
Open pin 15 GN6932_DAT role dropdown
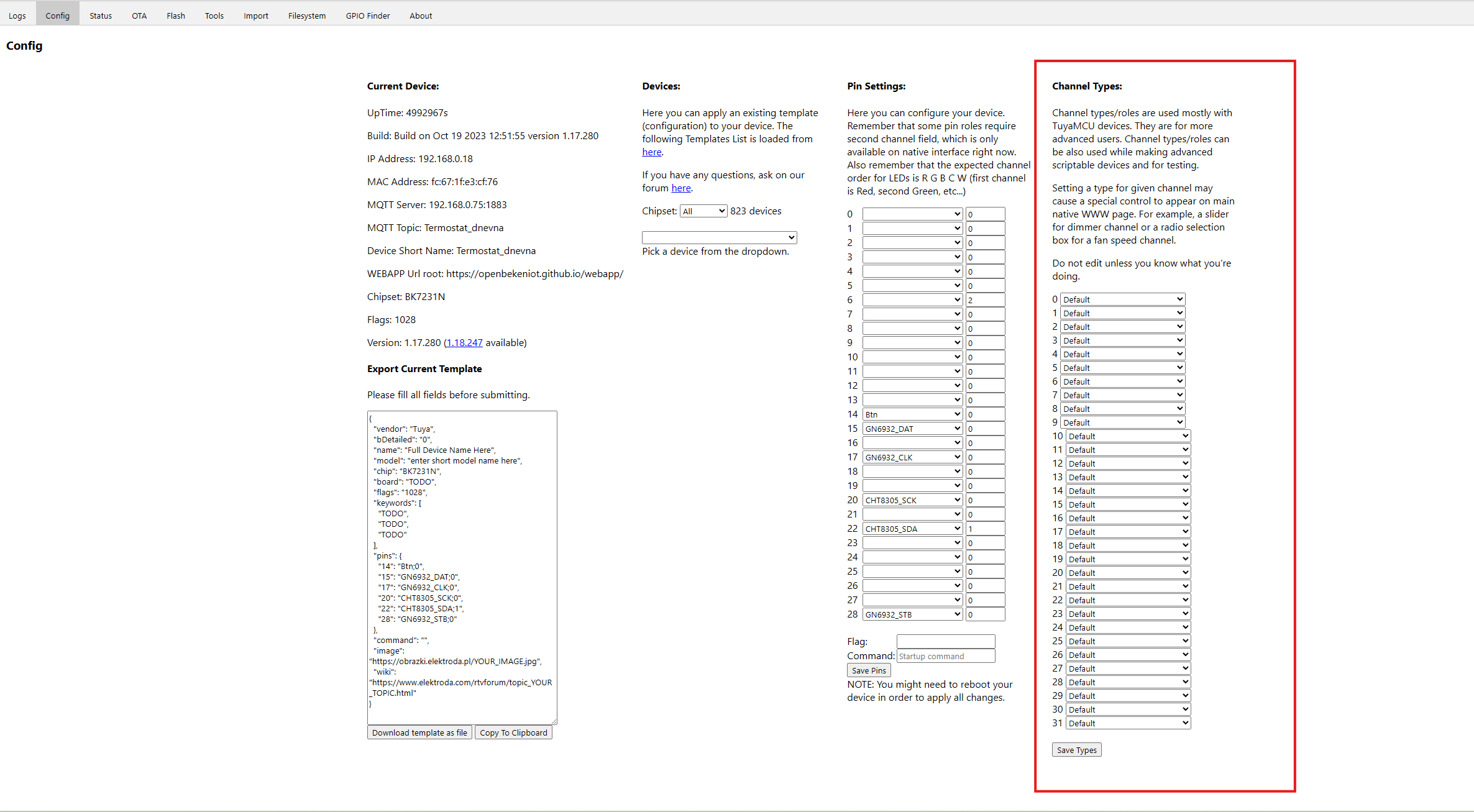coord(912,429)
